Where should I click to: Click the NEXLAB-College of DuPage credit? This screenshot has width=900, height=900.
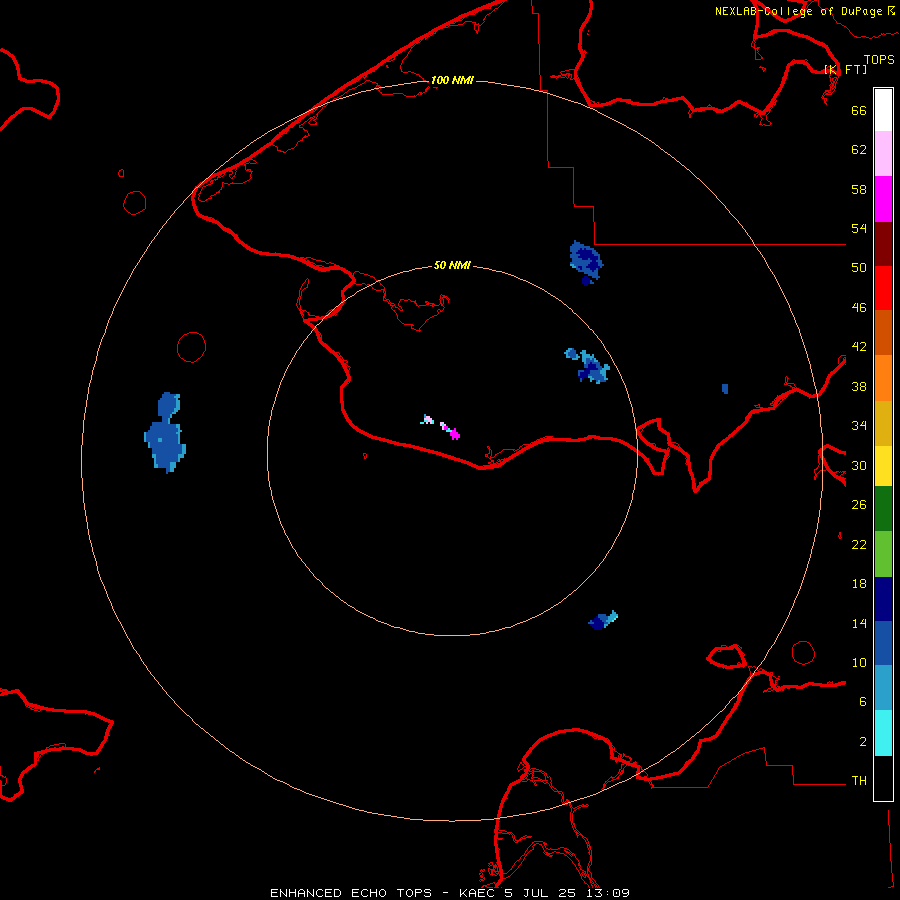point(804,11)
